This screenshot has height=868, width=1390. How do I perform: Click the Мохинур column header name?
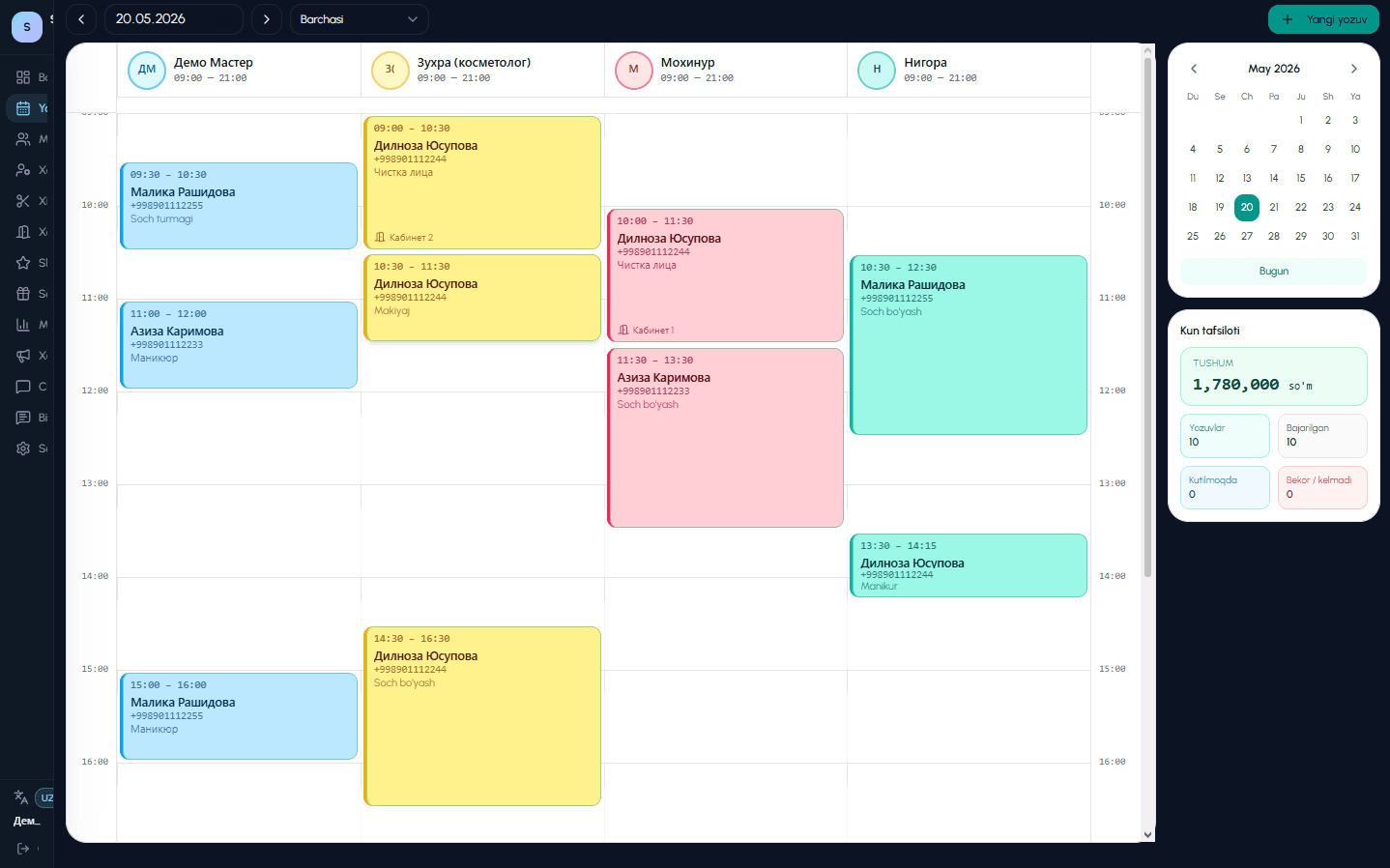688,62
